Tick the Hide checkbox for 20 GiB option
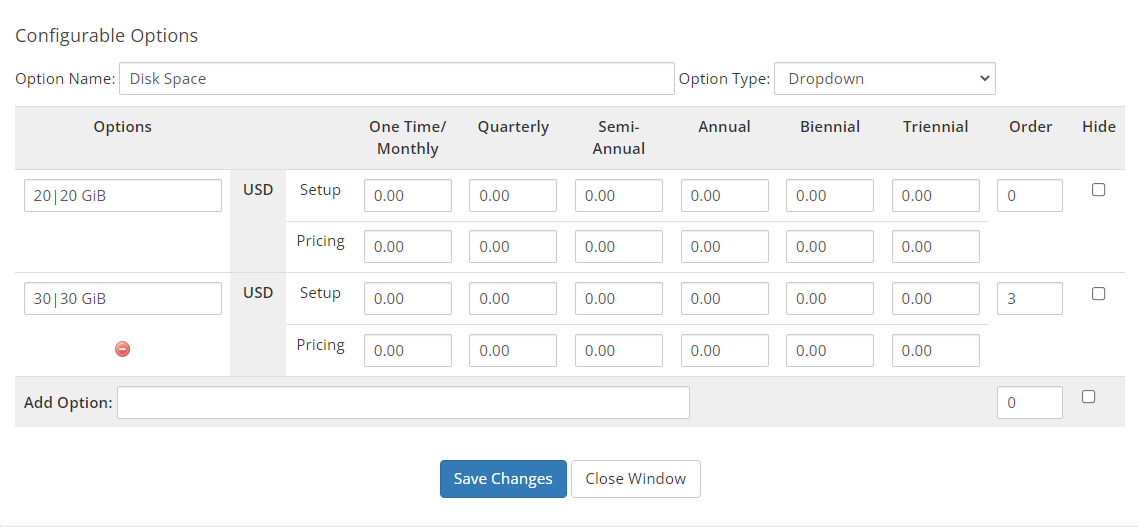The image size is (1138, 527). pos(1098,189)
